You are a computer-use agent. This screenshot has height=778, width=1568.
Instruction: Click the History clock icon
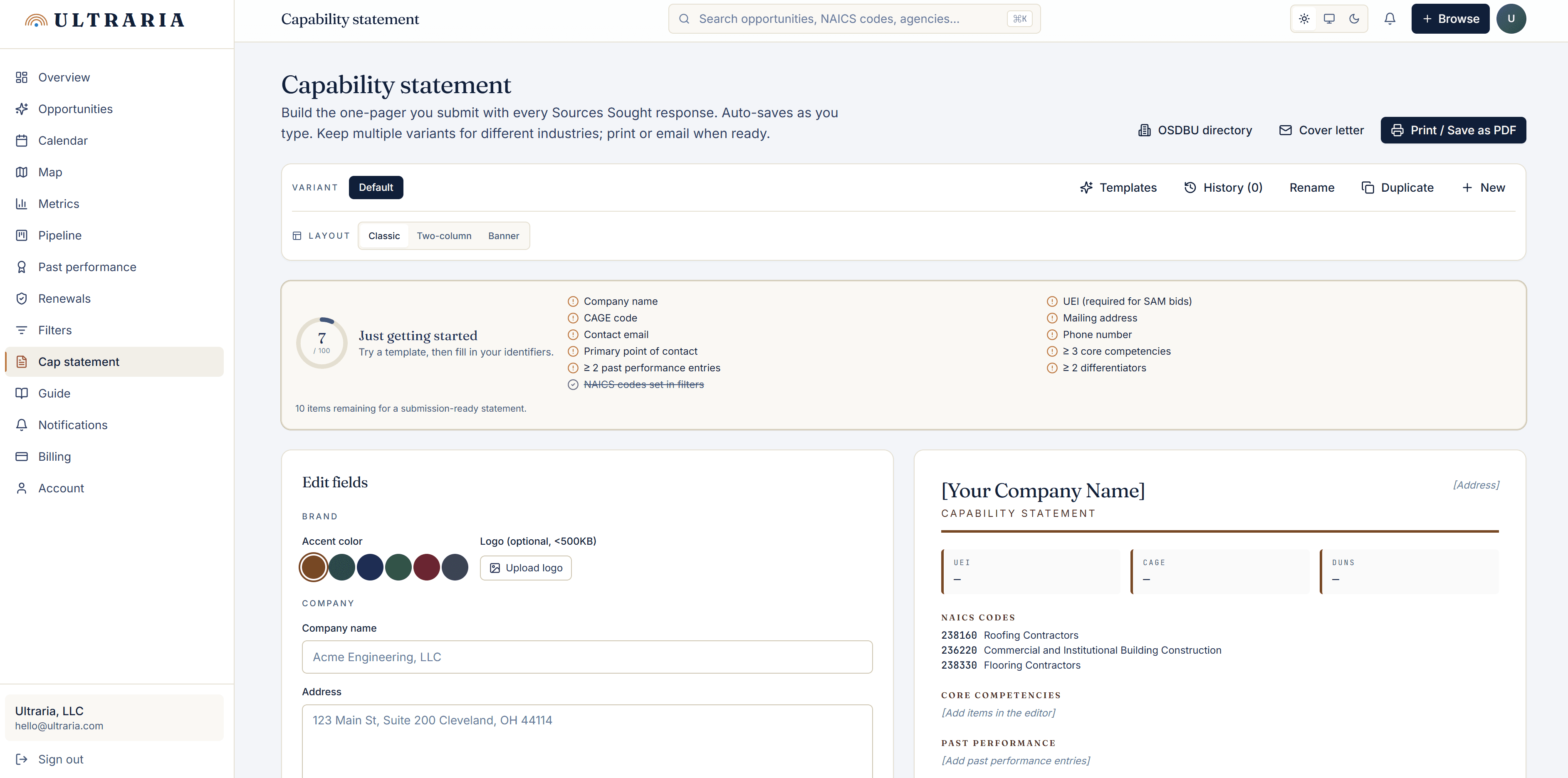(x=1190, y=188)
